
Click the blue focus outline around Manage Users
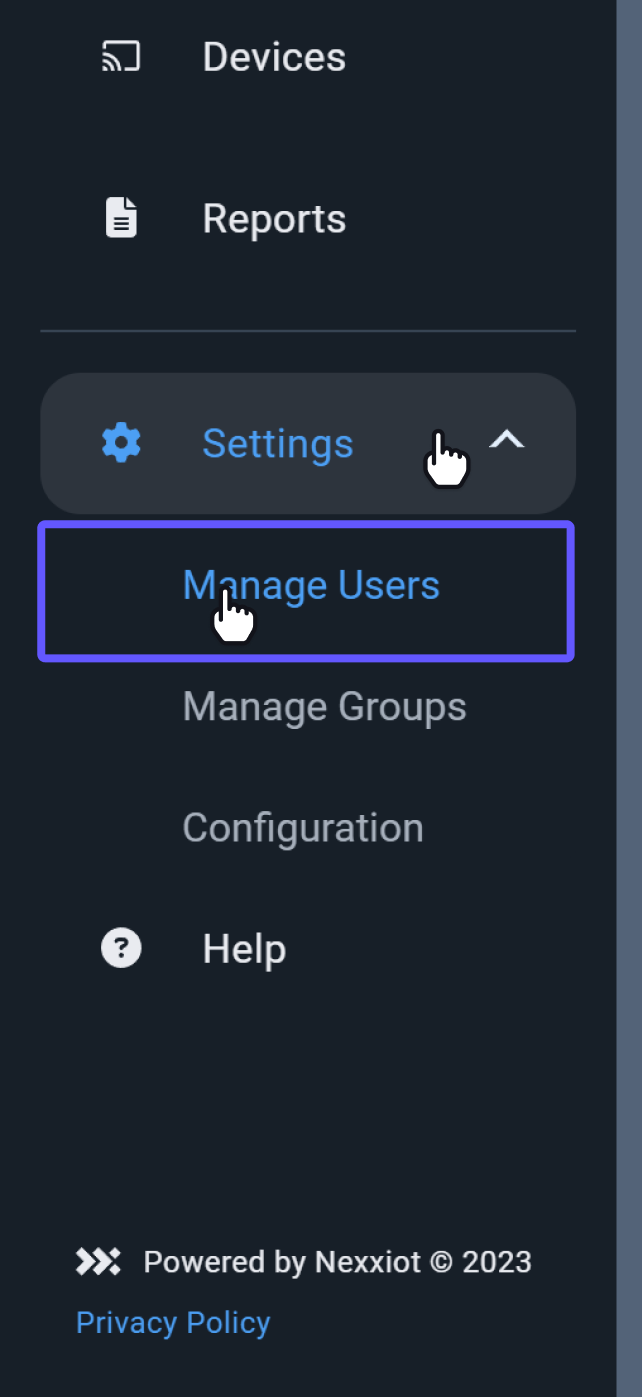pyautogui.click(x=306, y=524)
